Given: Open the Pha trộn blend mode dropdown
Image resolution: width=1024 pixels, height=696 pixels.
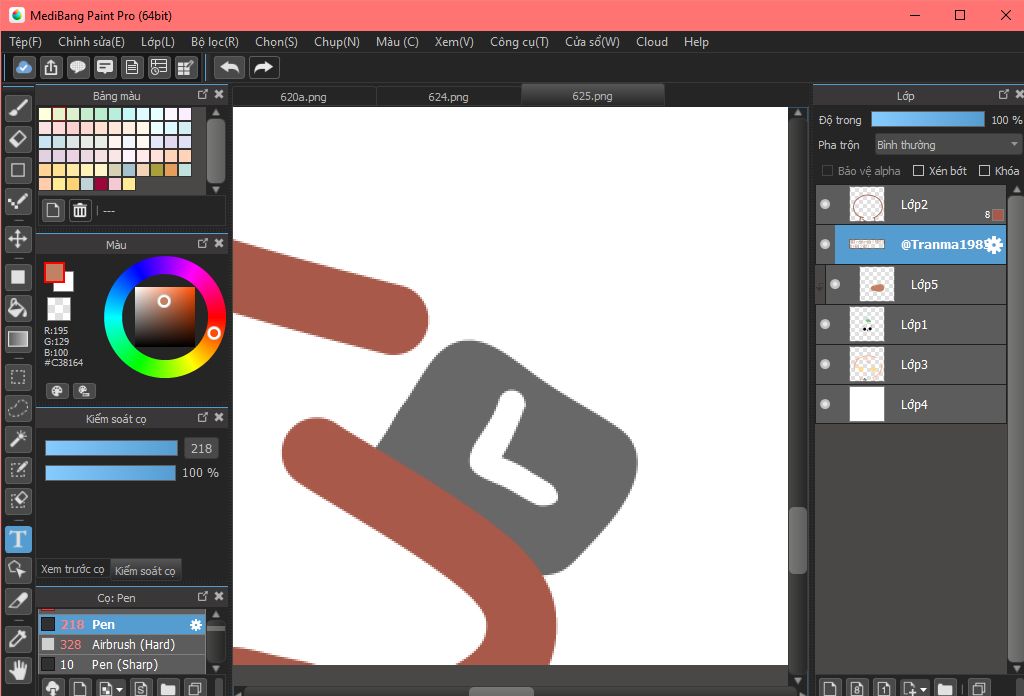Looking at the screenshot, I should point(947,144).
